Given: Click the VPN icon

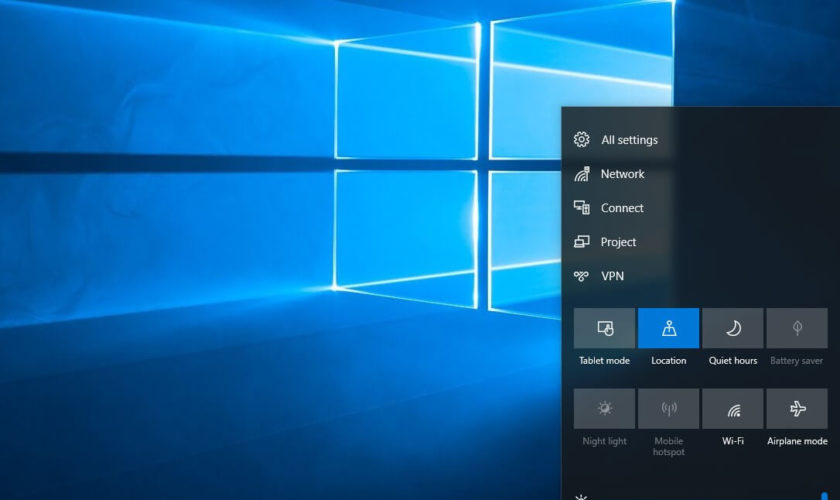Looking at the screenshot, I should (x=582, y=276).
